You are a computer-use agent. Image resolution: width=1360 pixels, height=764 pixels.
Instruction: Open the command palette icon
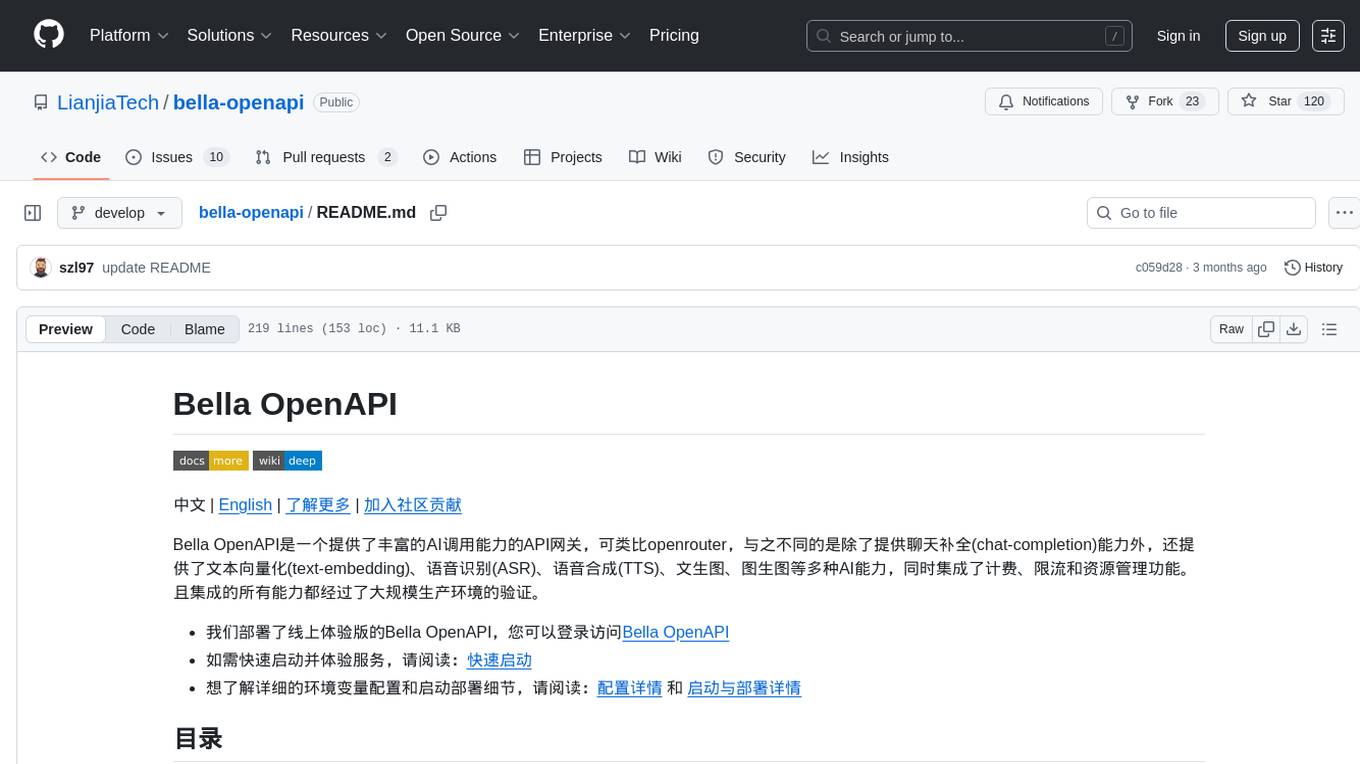coord(1328,35)
